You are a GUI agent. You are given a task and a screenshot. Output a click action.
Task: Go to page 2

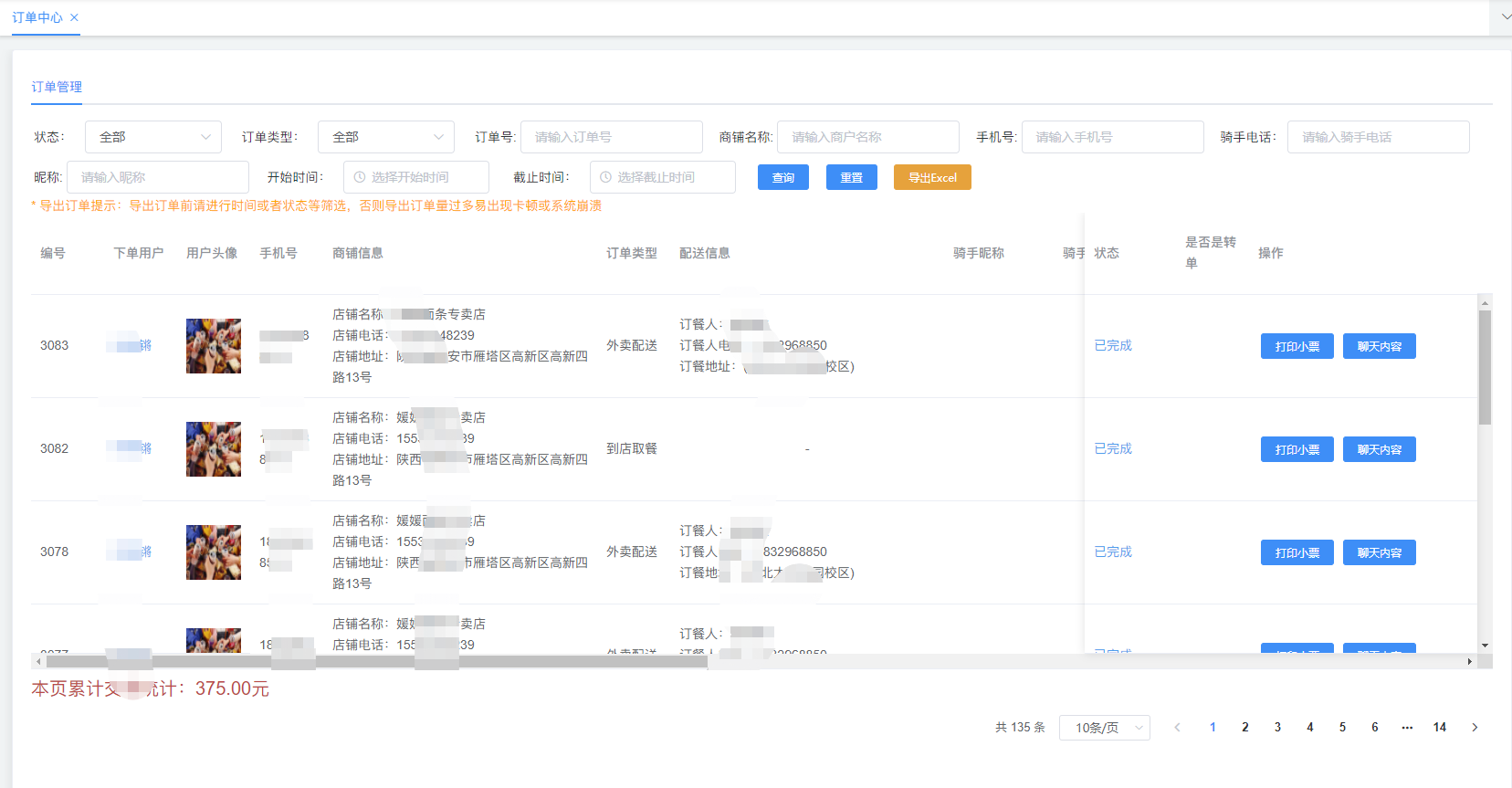tap(1245, 728)
